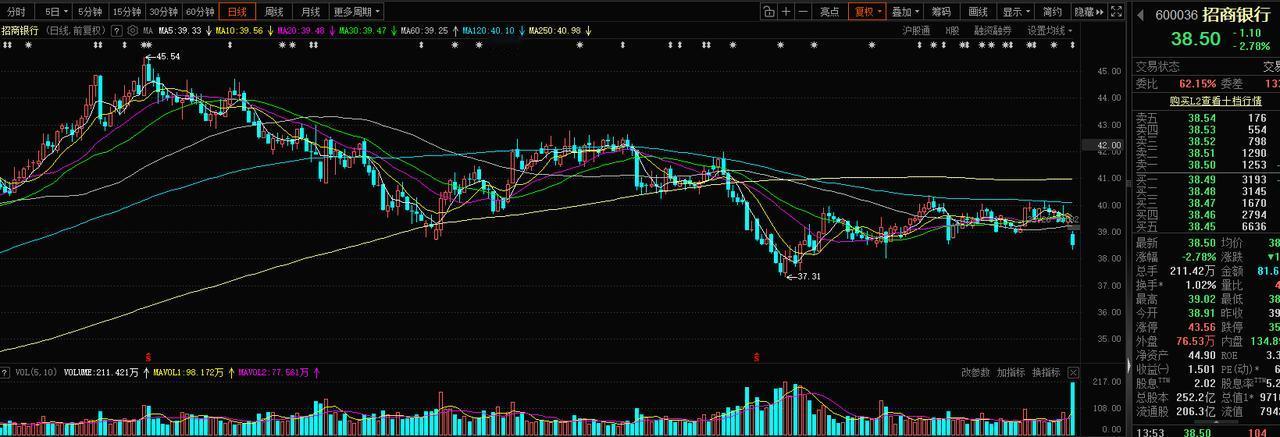Viewport: 1280px width, 437px height.
Task: Click the MA30:39.47 indicator label
Action: click(363, 31)
